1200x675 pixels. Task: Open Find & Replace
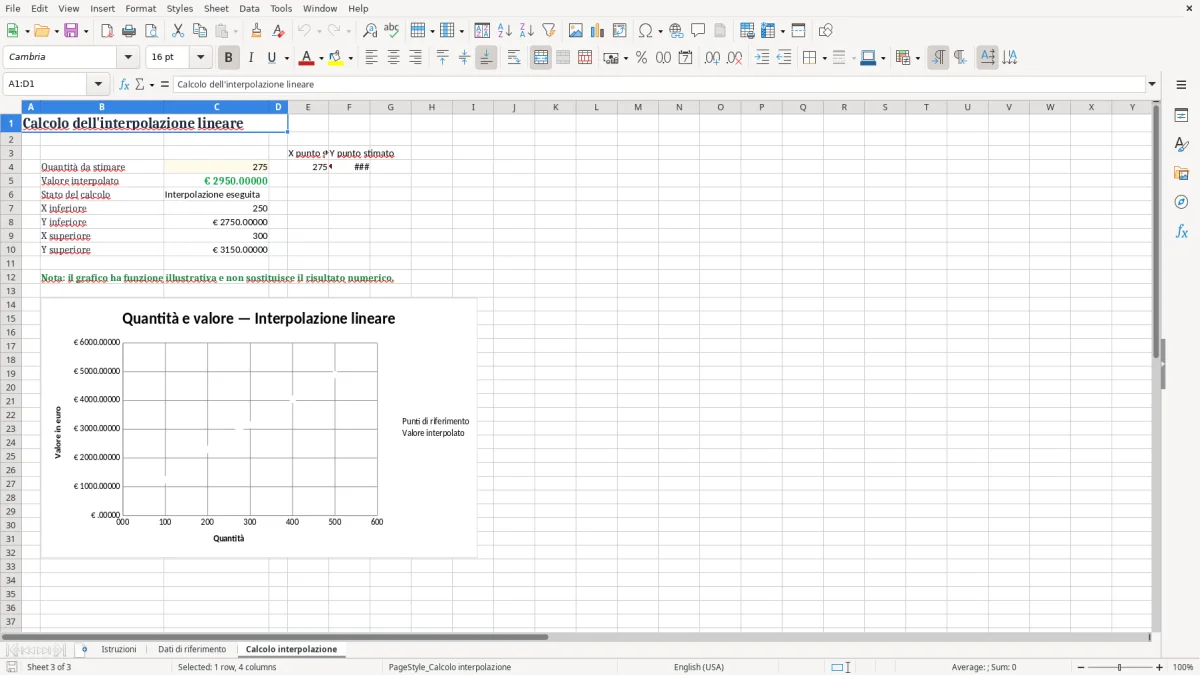(x=370, y=31)
